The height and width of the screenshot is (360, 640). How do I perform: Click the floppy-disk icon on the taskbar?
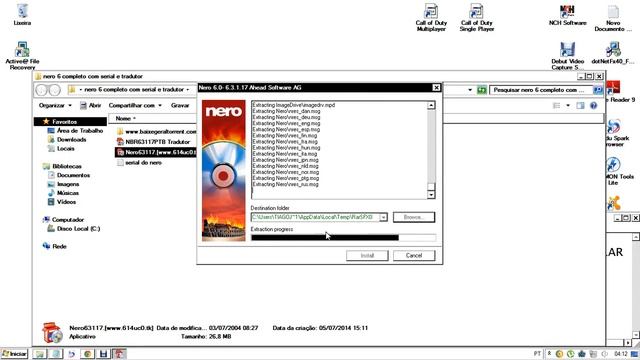coord(103,354)
